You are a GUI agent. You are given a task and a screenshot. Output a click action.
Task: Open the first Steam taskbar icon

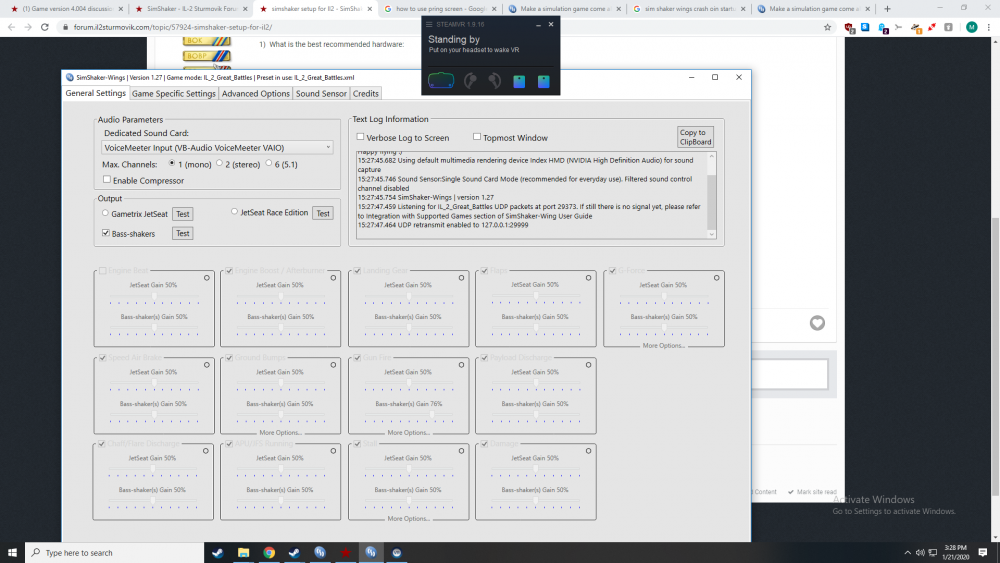(217, 553)
